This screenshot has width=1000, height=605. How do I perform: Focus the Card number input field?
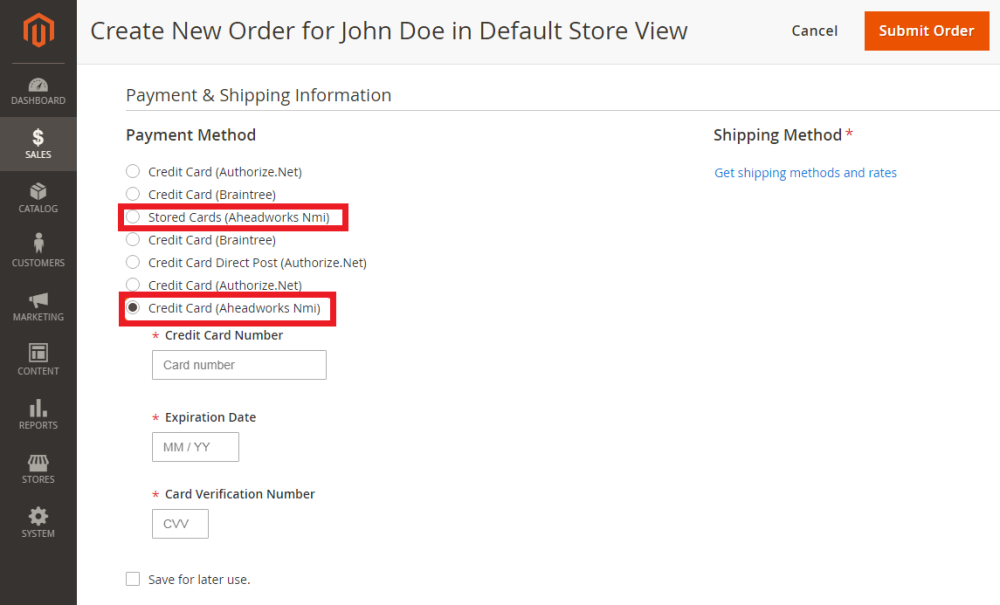tap(239, 365)
